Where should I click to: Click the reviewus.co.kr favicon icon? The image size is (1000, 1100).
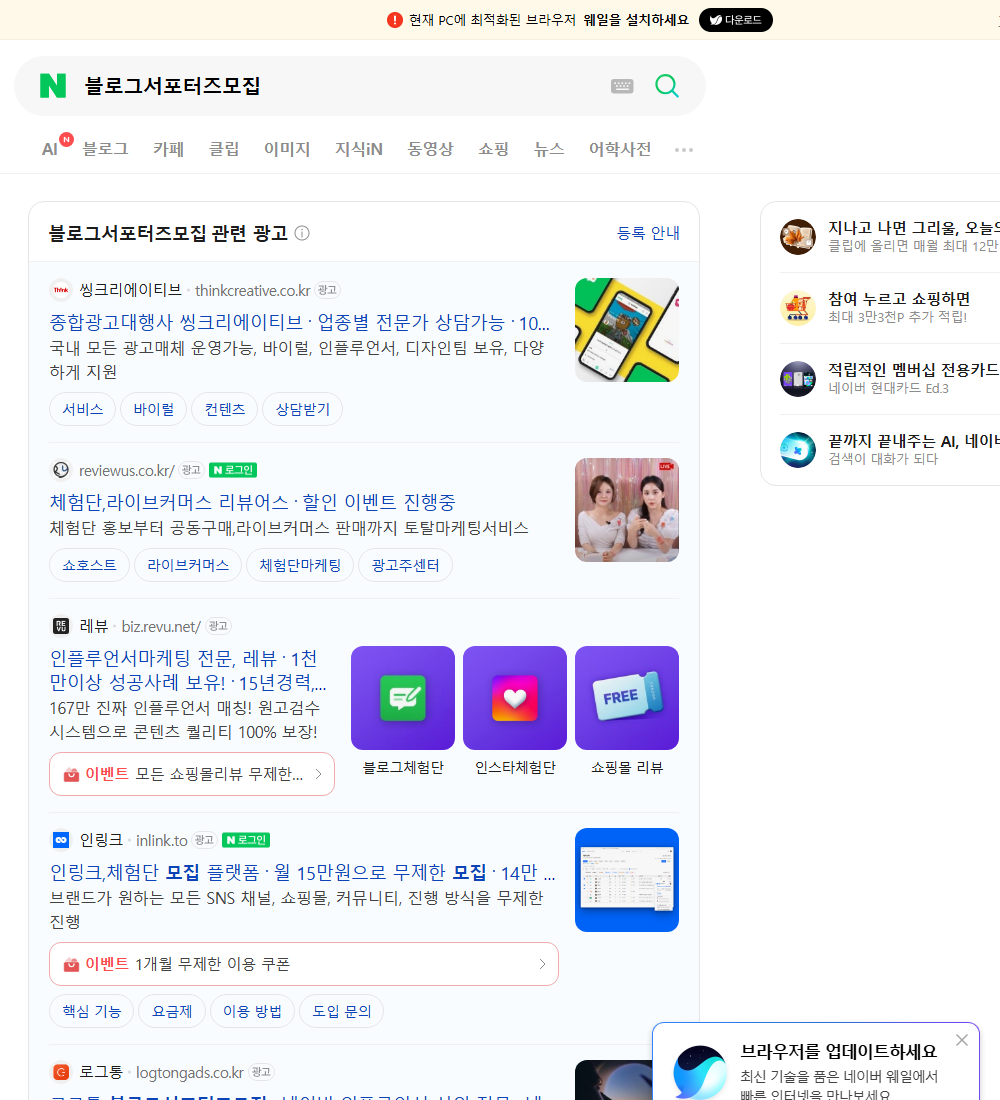point(61,470)
